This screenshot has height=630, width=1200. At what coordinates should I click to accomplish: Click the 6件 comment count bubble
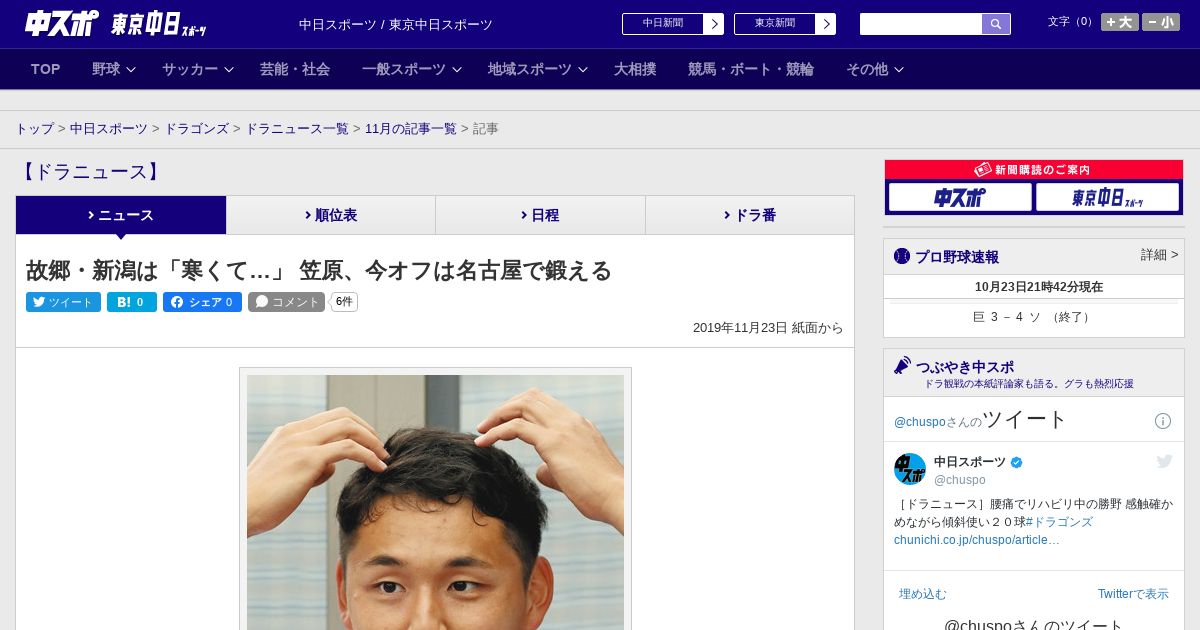click(344, 302)
